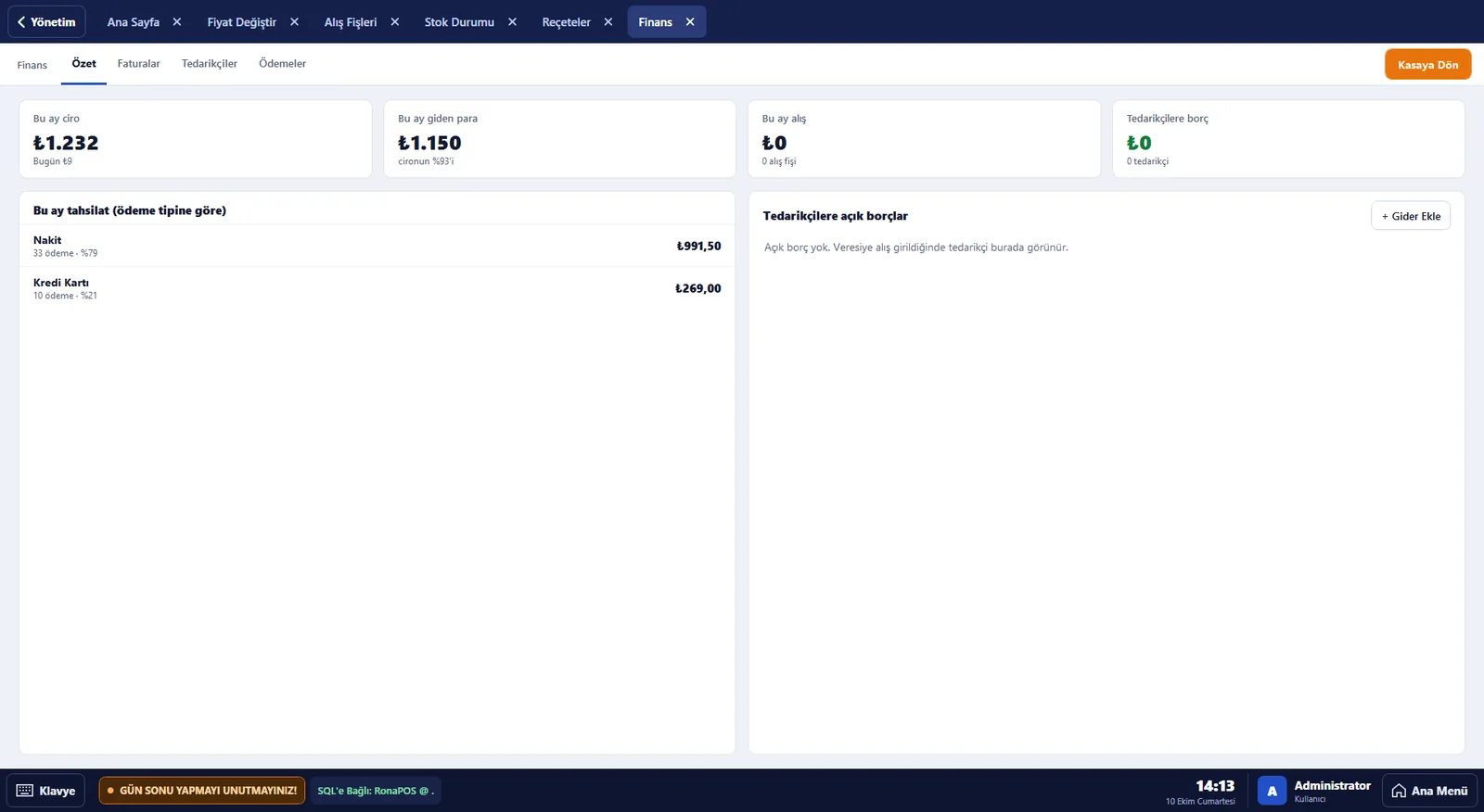
Task: Click the cironun %93'i subtitle
Action: click(x=426, y=161)
